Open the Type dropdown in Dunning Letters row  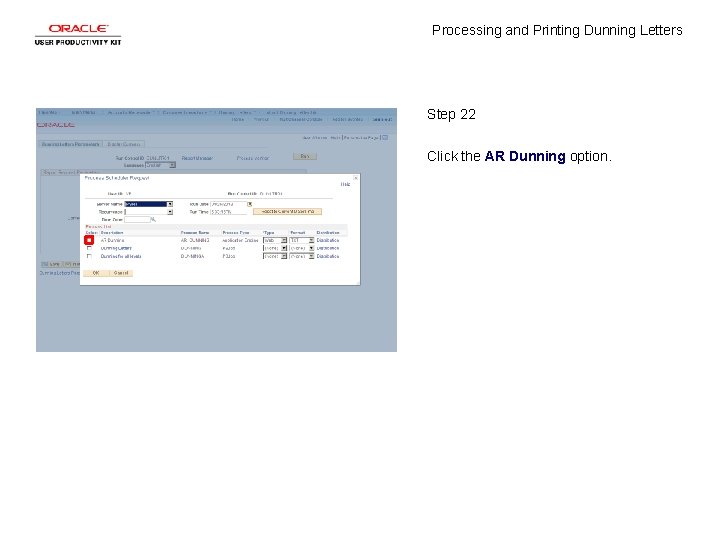click(275, 248)
